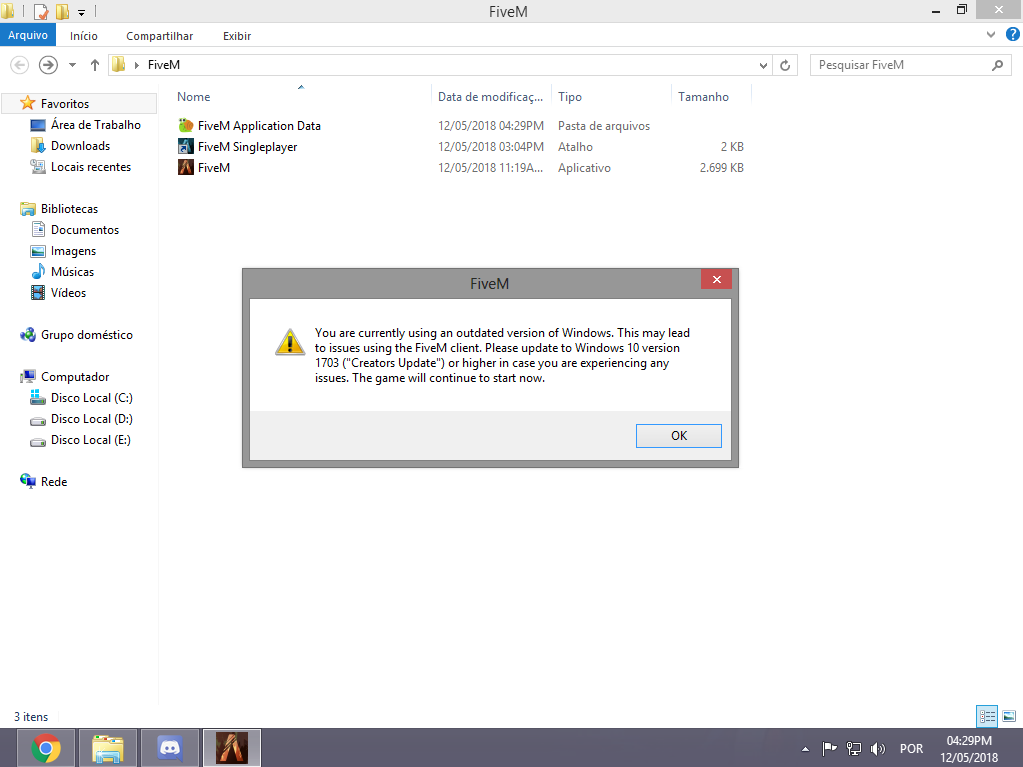This screenshot has height=767, width=1023.
Task: Open the Arquivo file menu
Action: coord(27,35)
